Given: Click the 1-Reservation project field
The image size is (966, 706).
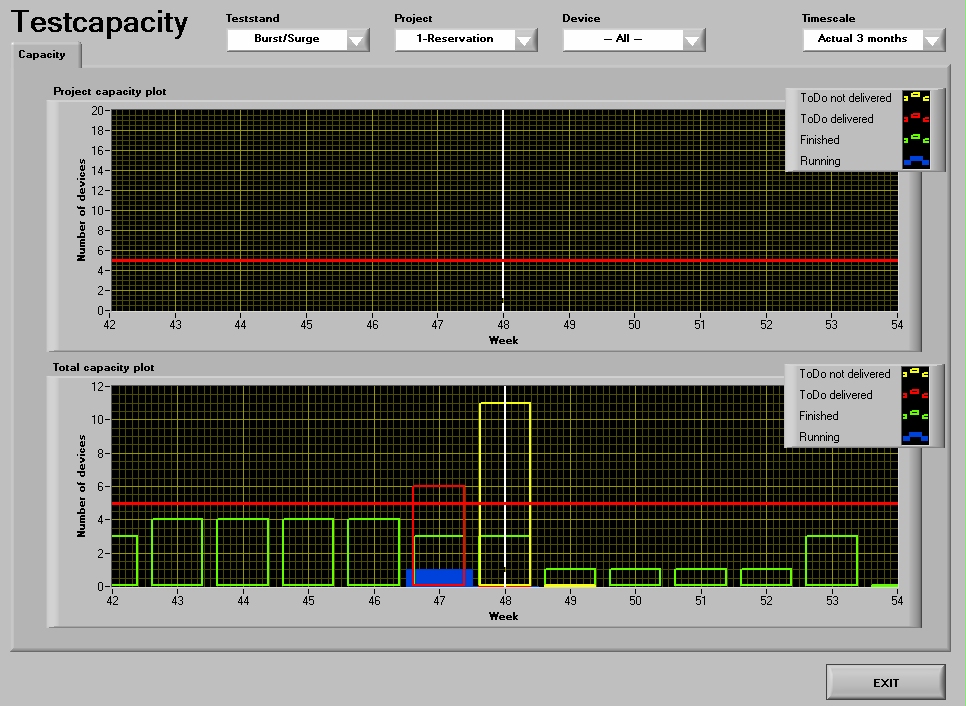Looking at the screenshot, I should coord(455,39).
